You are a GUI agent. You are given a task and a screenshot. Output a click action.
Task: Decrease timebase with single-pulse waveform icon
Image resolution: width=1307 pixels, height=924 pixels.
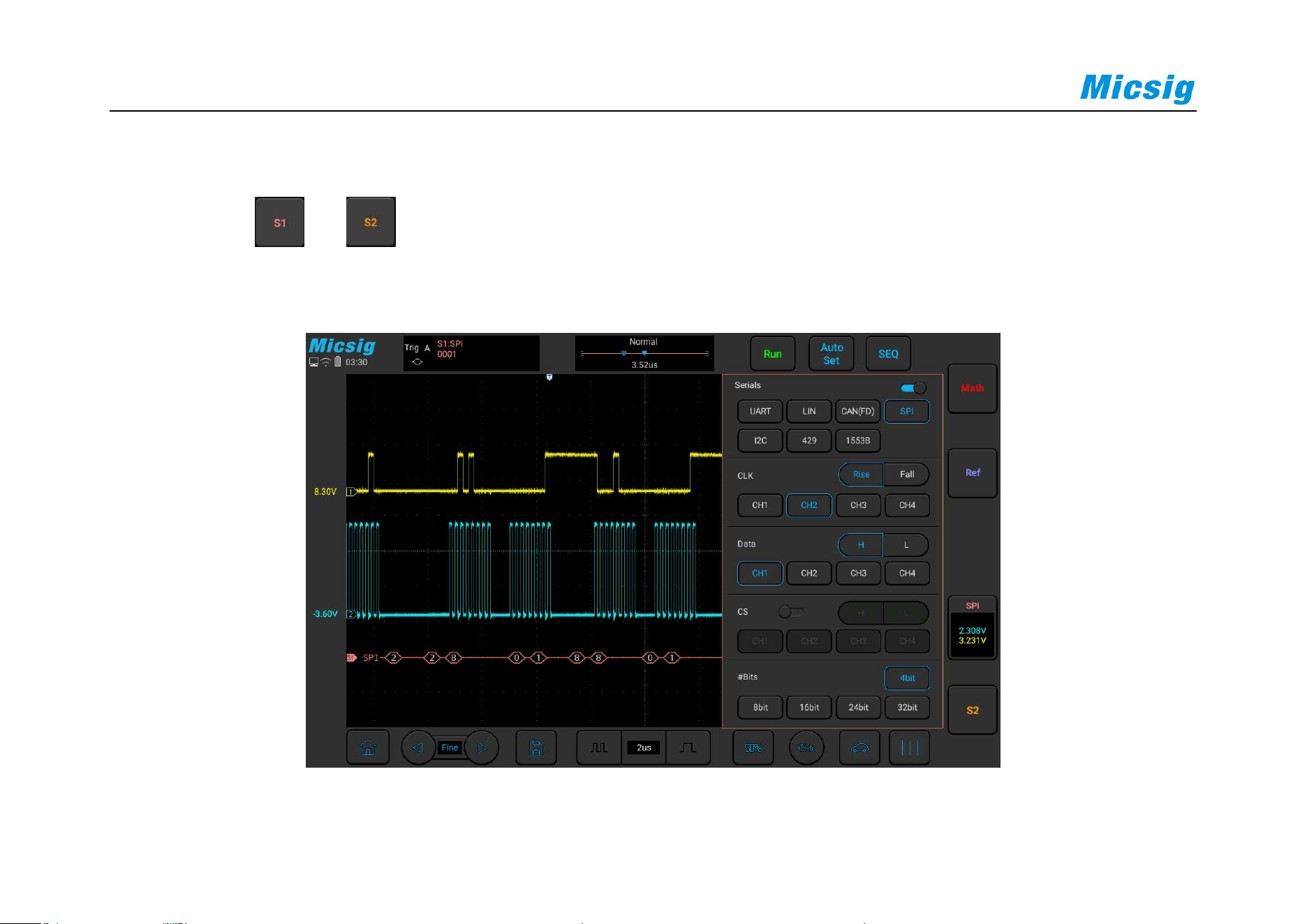[688, 747]
